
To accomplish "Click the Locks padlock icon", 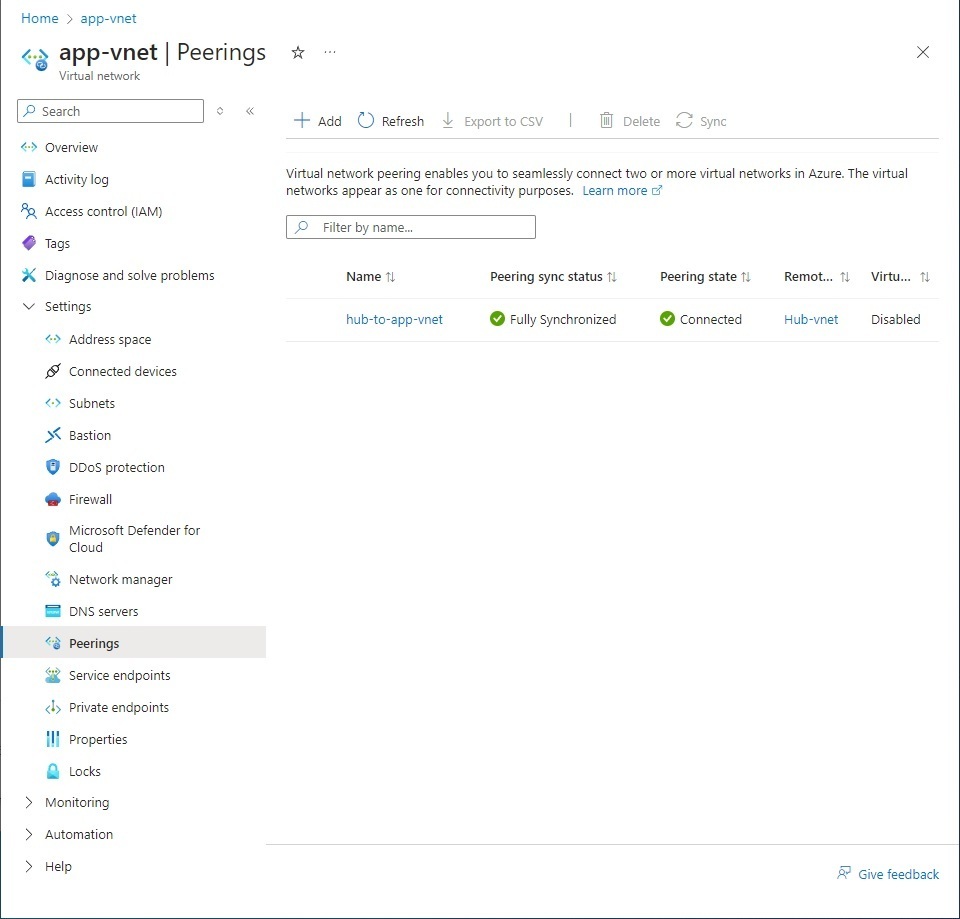I will [x=54, y=771].
